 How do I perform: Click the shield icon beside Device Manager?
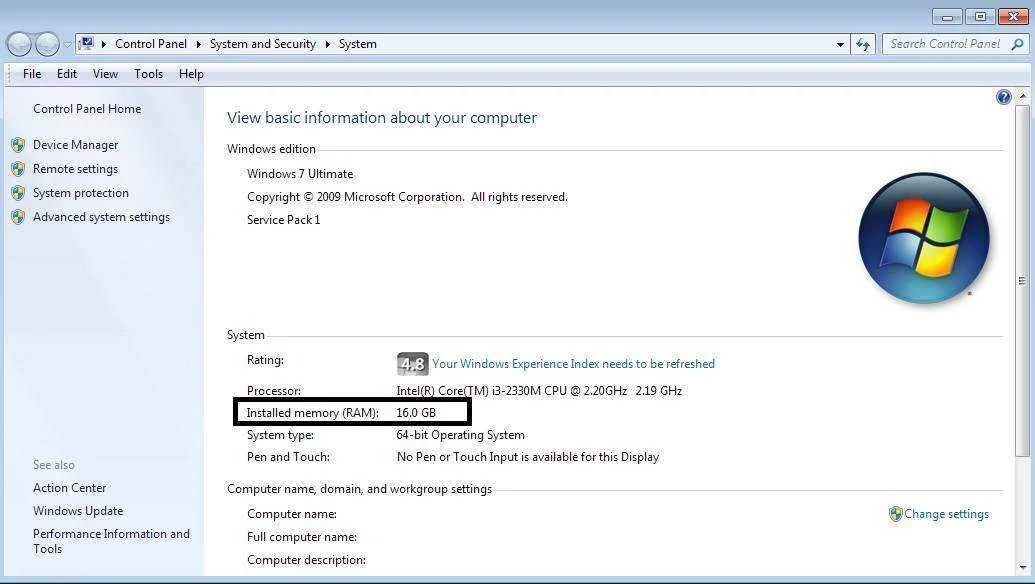(x=18, y=145)
